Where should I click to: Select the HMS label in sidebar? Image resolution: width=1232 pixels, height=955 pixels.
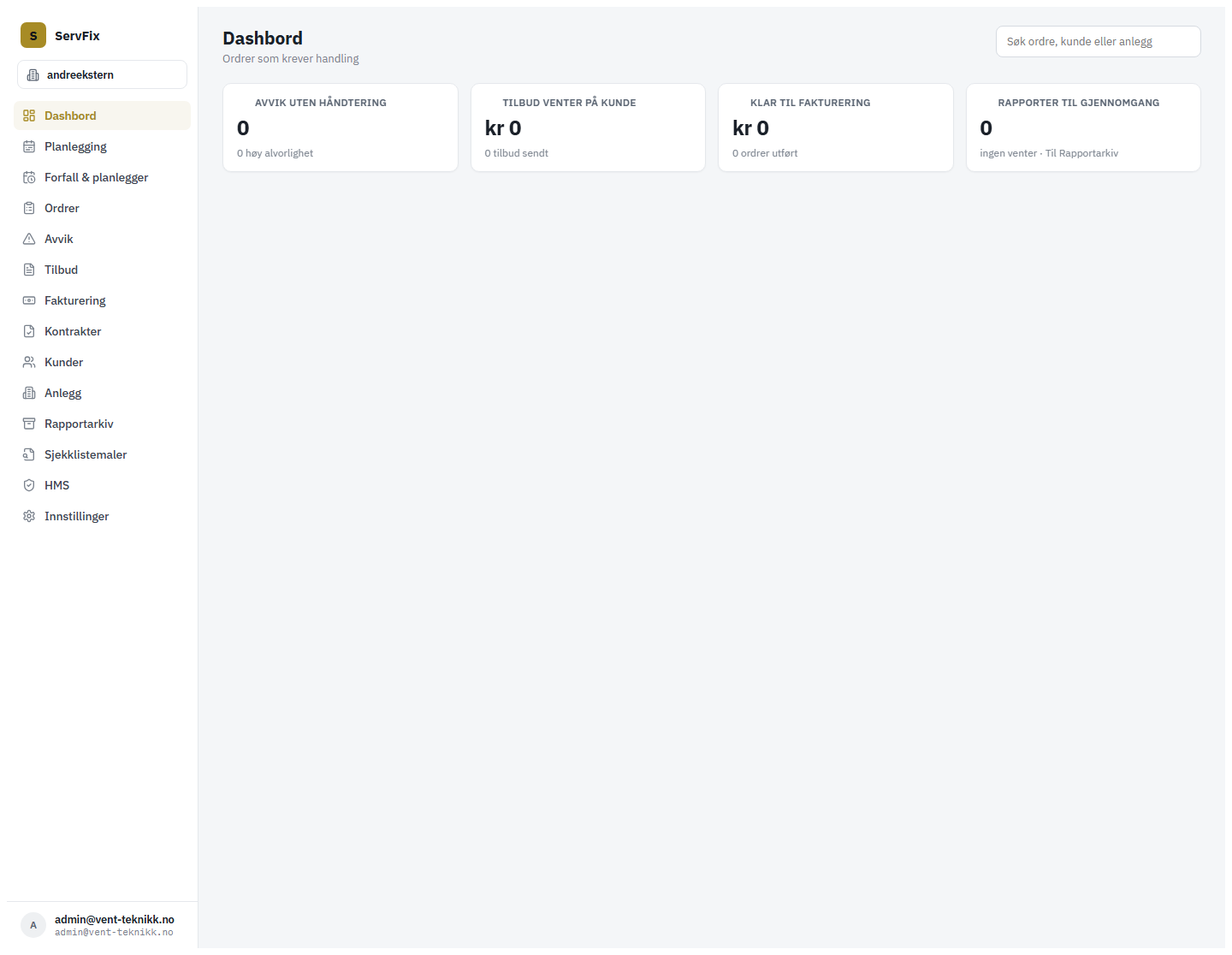(x=57, y=485)
